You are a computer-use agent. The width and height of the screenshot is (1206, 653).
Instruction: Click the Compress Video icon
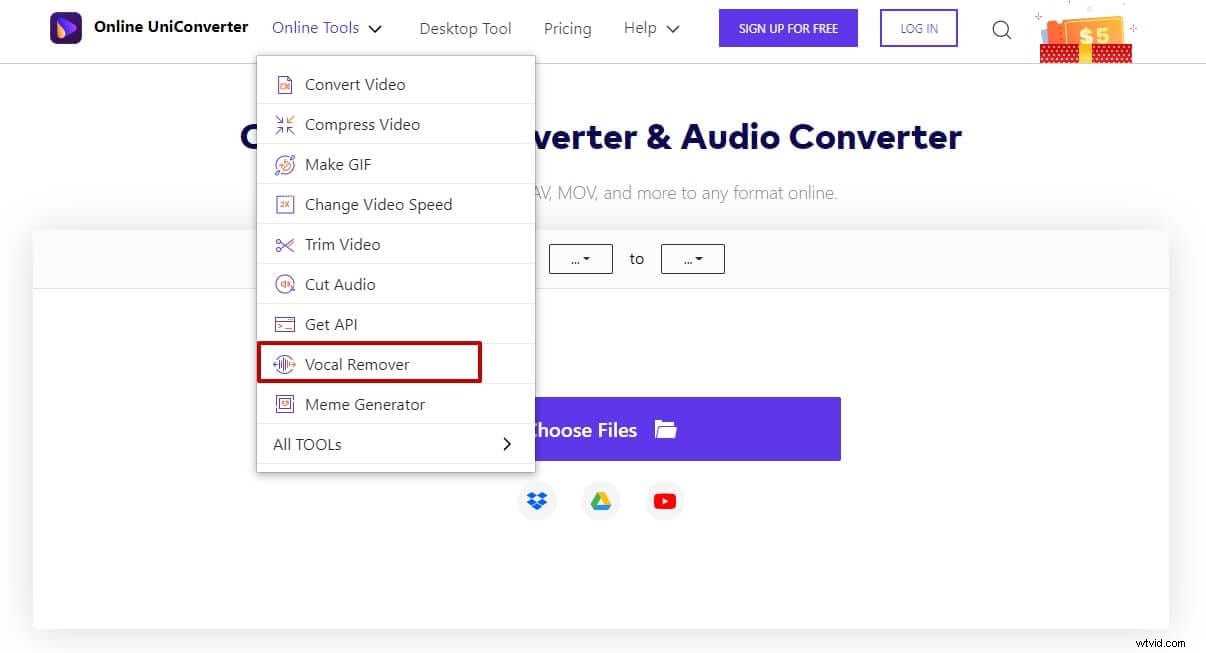click(x=284, y=124)
